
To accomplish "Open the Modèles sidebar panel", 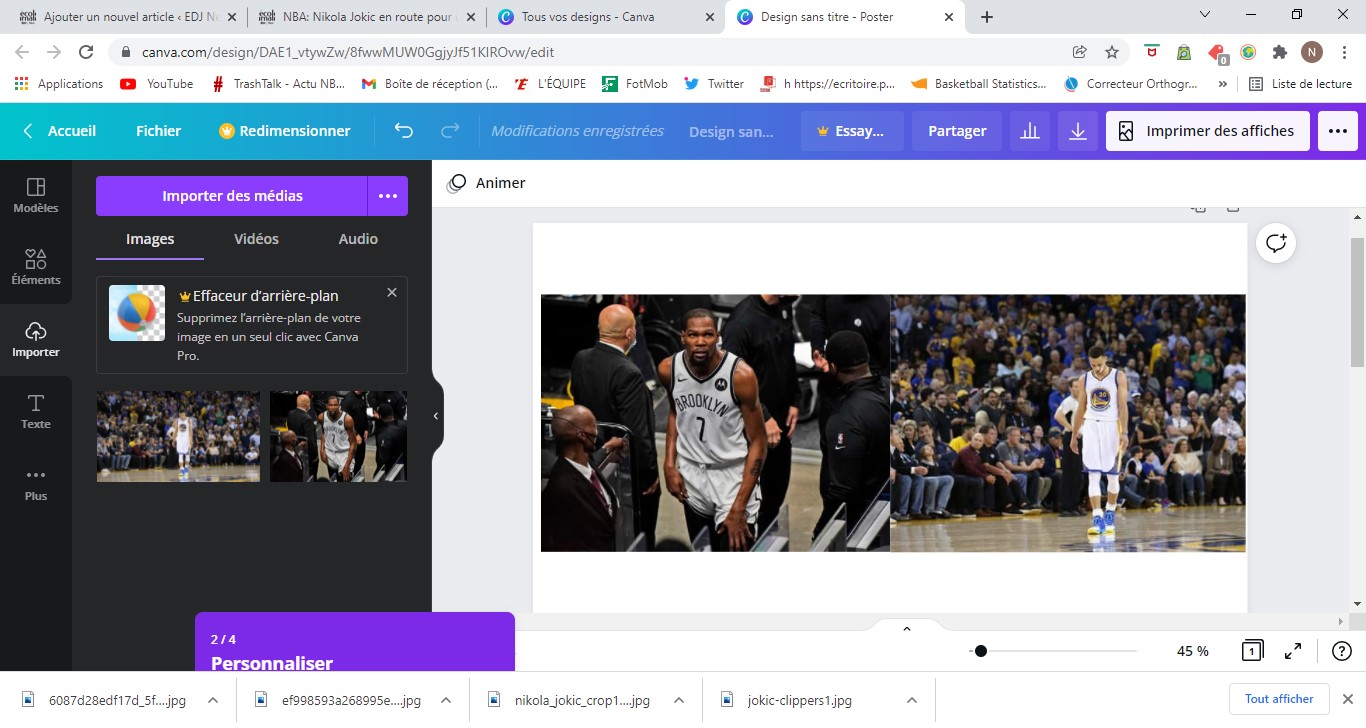I will click(36, 195).
